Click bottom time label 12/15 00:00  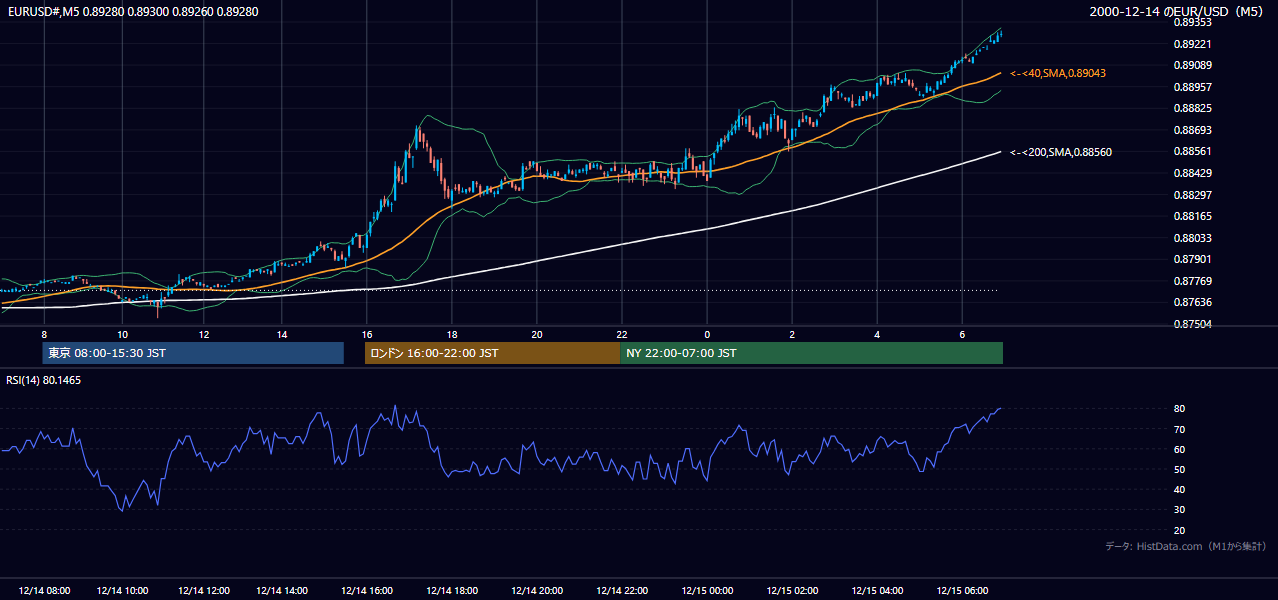click(707, 590)
